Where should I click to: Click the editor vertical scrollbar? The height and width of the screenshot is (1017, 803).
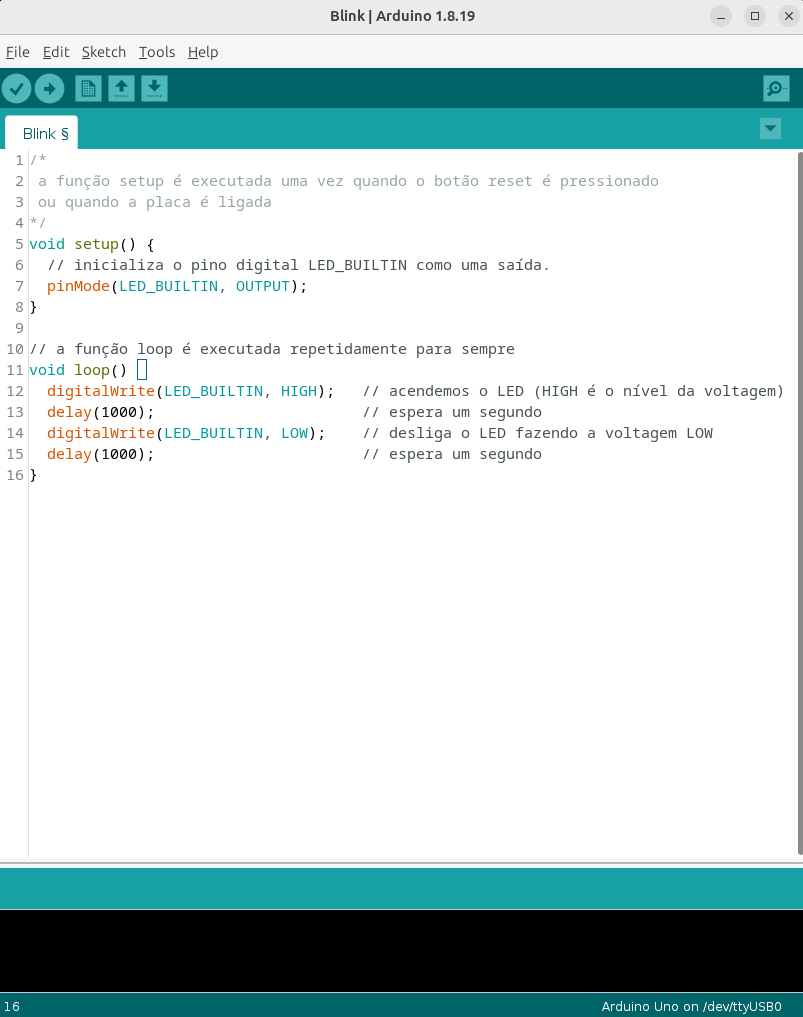pyautogui.click(x=799, y=500)
